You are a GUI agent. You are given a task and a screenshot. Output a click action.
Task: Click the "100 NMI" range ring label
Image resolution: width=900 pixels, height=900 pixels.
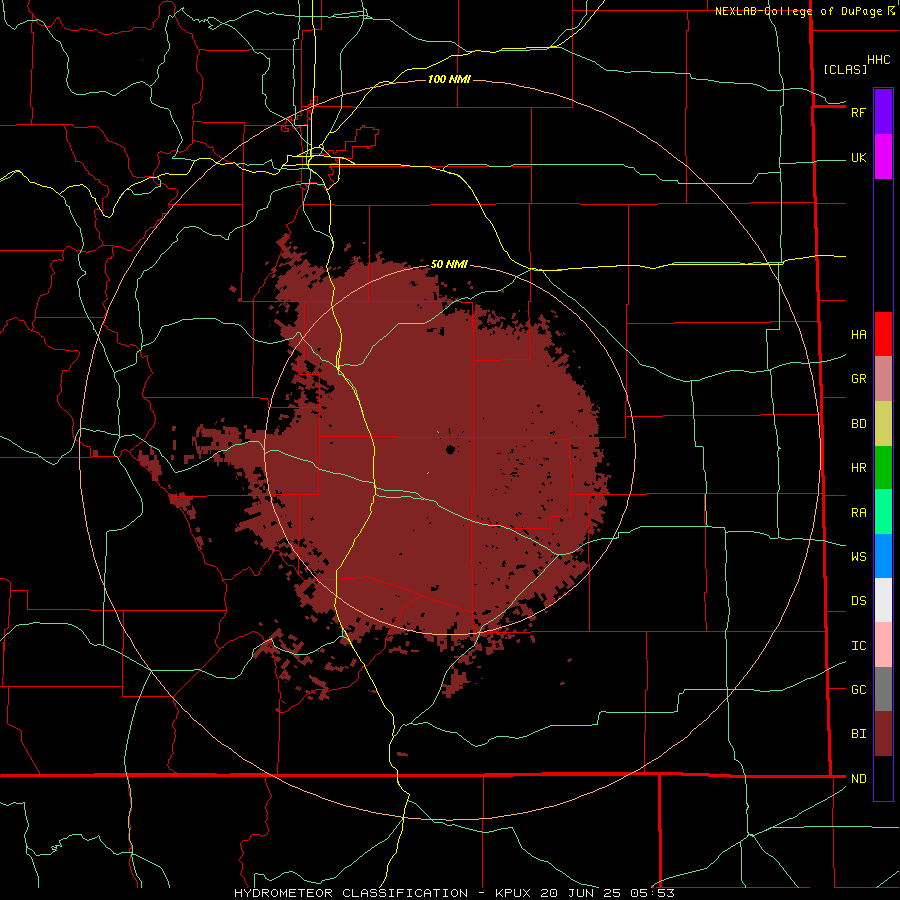[449, 79]
